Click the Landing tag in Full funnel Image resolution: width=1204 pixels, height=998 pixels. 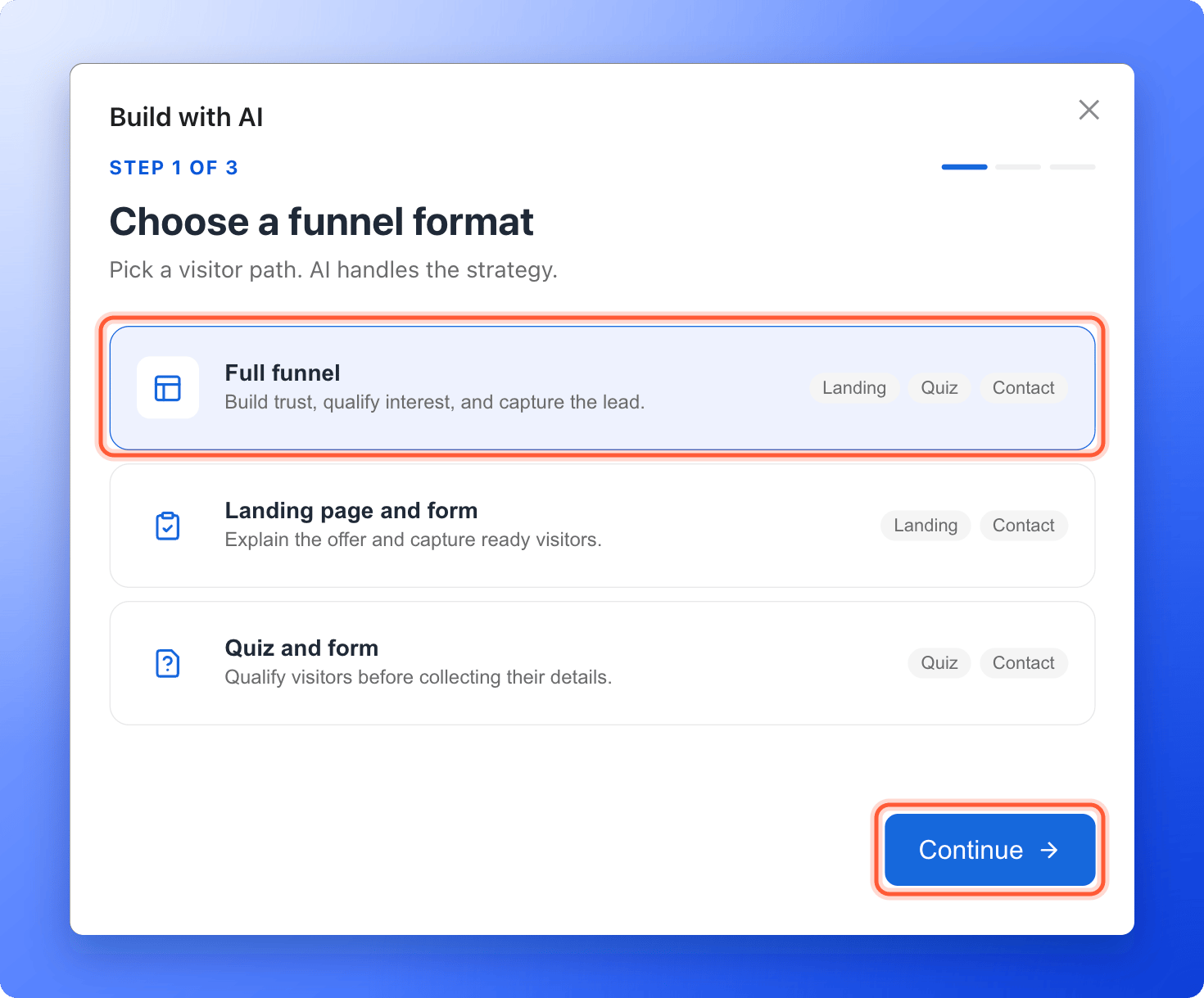(x=854, y=388)
